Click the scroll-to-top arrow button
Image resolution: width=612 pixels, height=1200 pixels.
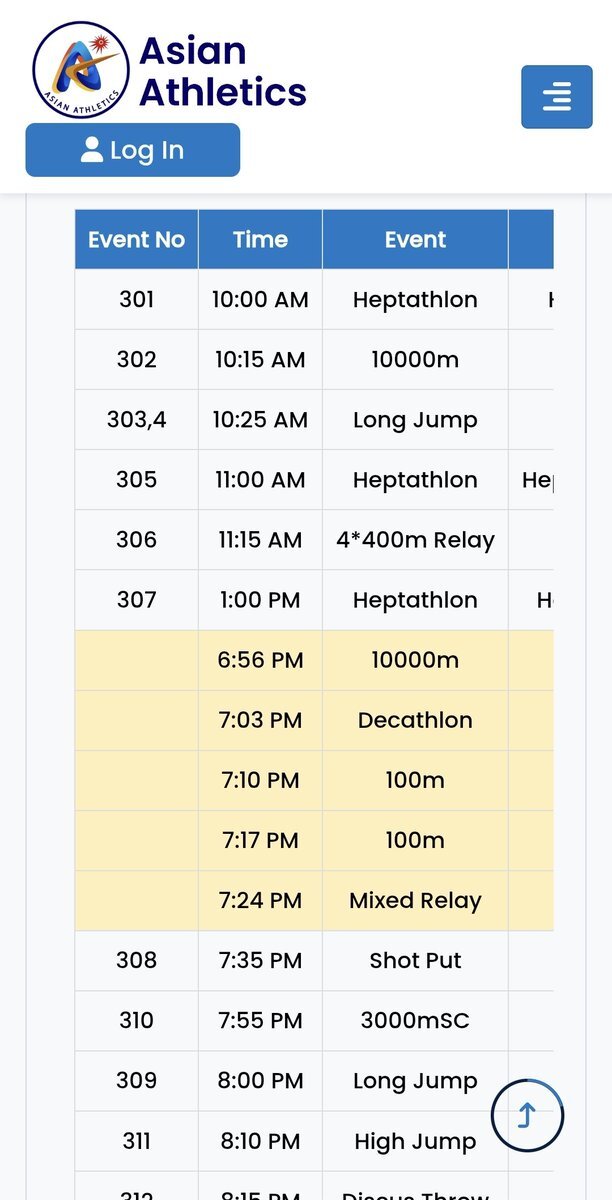527,1115
